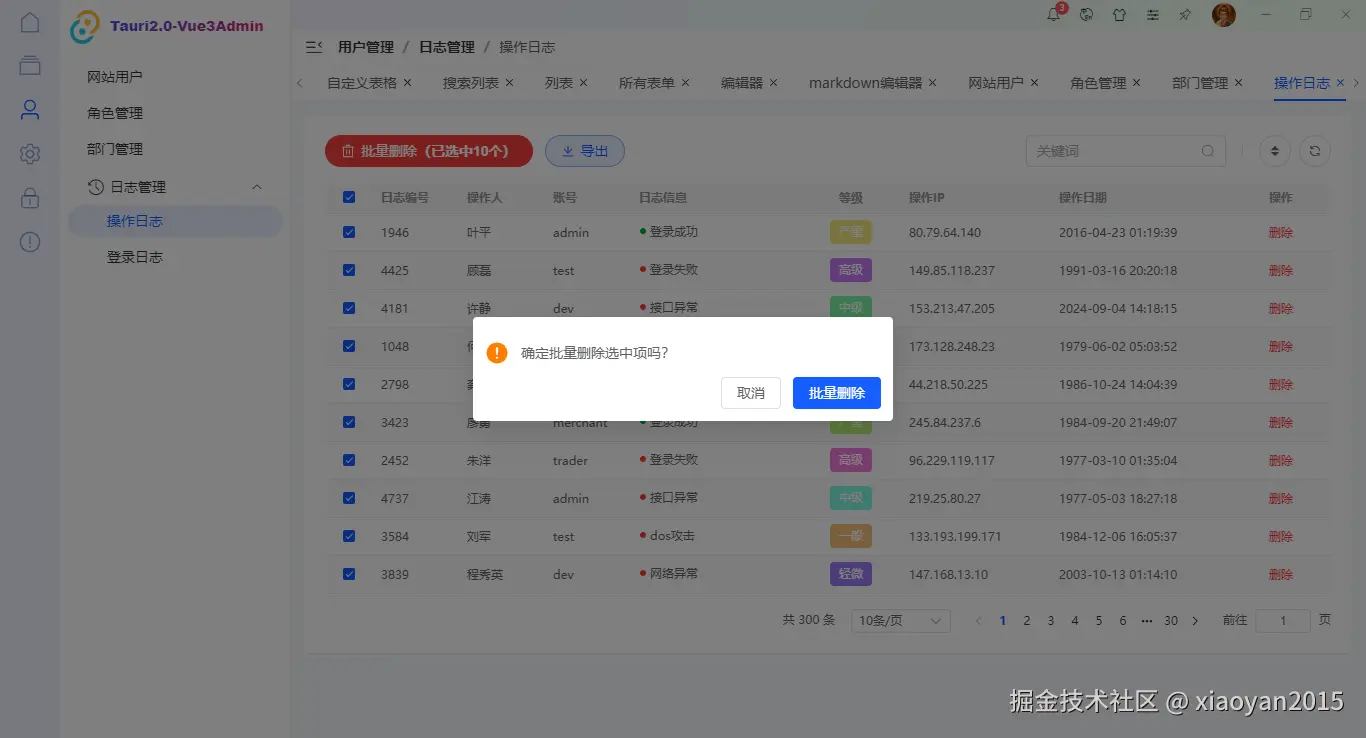Image resolution: width=1366 pixels, height=738 pixels.
Task: Uncheck the row checkbox for log 3839
Action: (348, 573)
